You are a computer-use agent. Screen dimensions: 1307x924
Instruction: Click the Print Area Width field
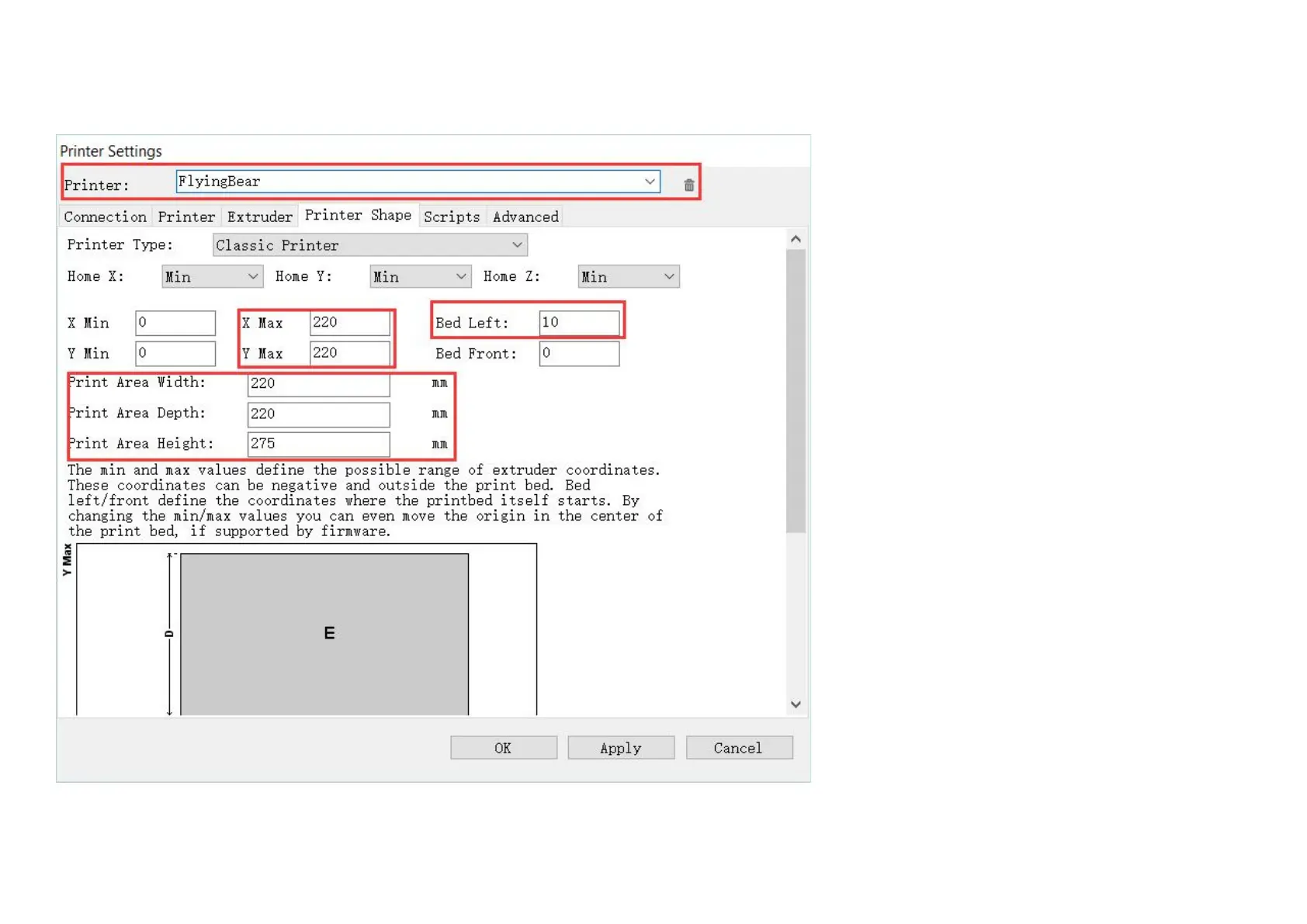[319, 384]
